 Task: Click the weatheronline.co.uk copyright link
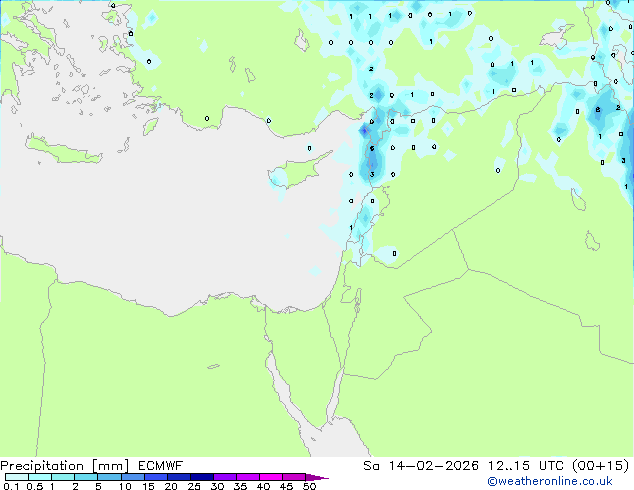point(550,481)
